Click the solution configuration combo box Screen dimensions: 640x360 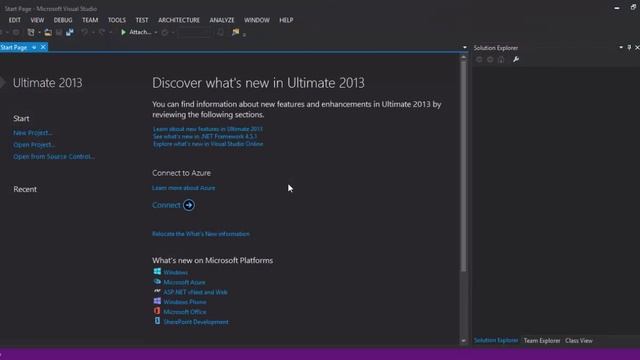pyautogui.click(x=194, y=32)
